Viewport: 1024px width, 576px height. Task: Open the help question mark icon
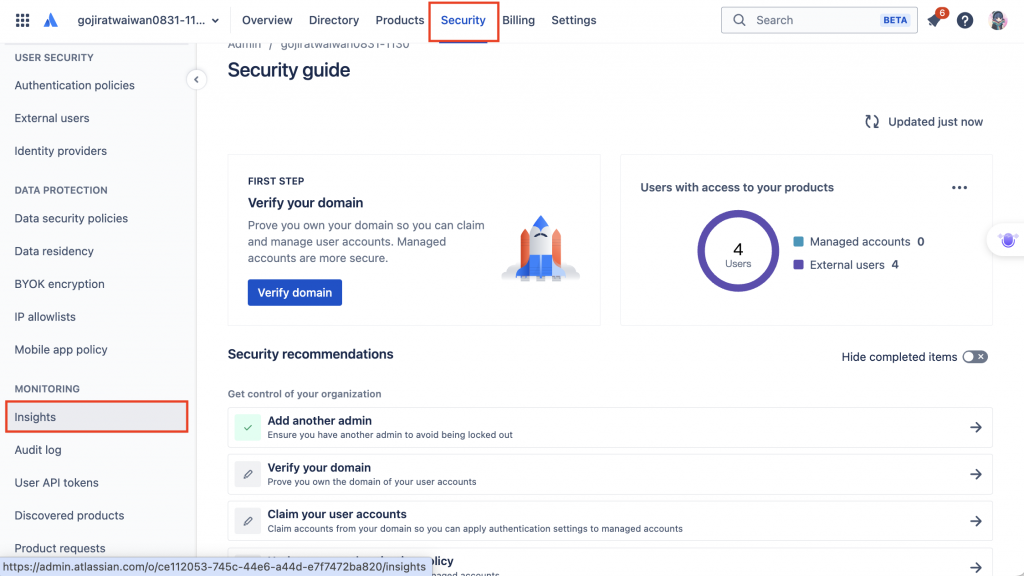[x=965, y=20]
